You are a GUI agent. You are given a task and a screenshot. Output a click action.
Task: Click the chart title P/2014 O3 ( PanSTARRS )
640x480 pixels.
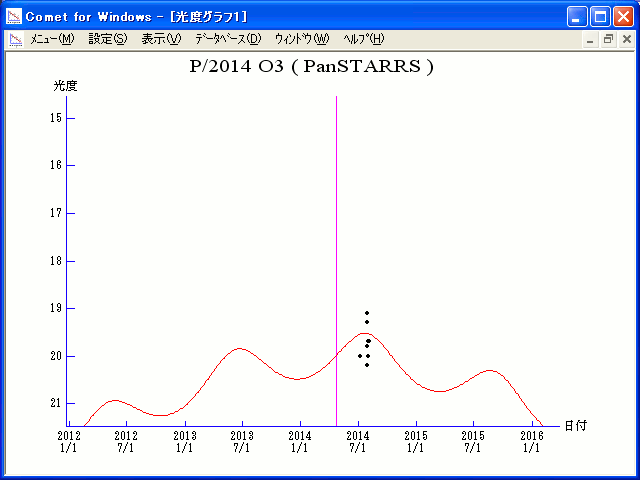click(x=311, y=66)
